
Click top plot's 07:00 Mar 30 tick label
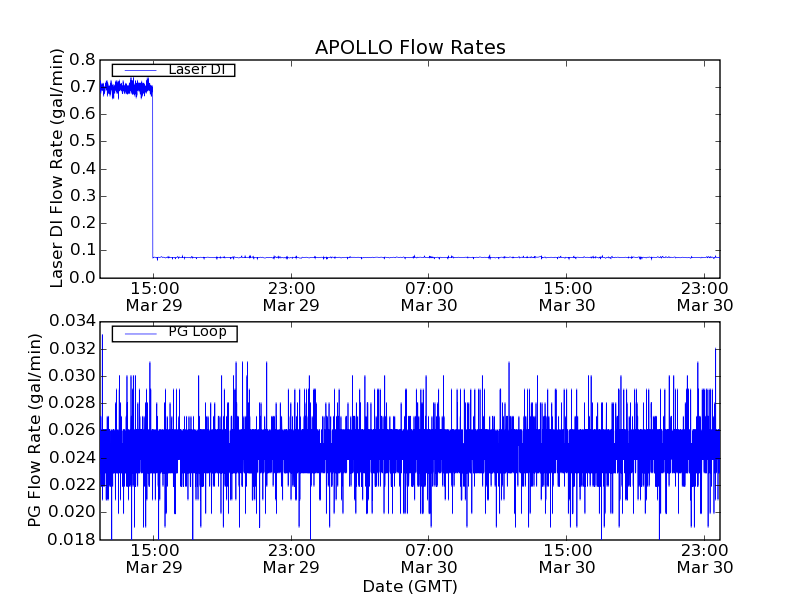(x=429, y=297)
